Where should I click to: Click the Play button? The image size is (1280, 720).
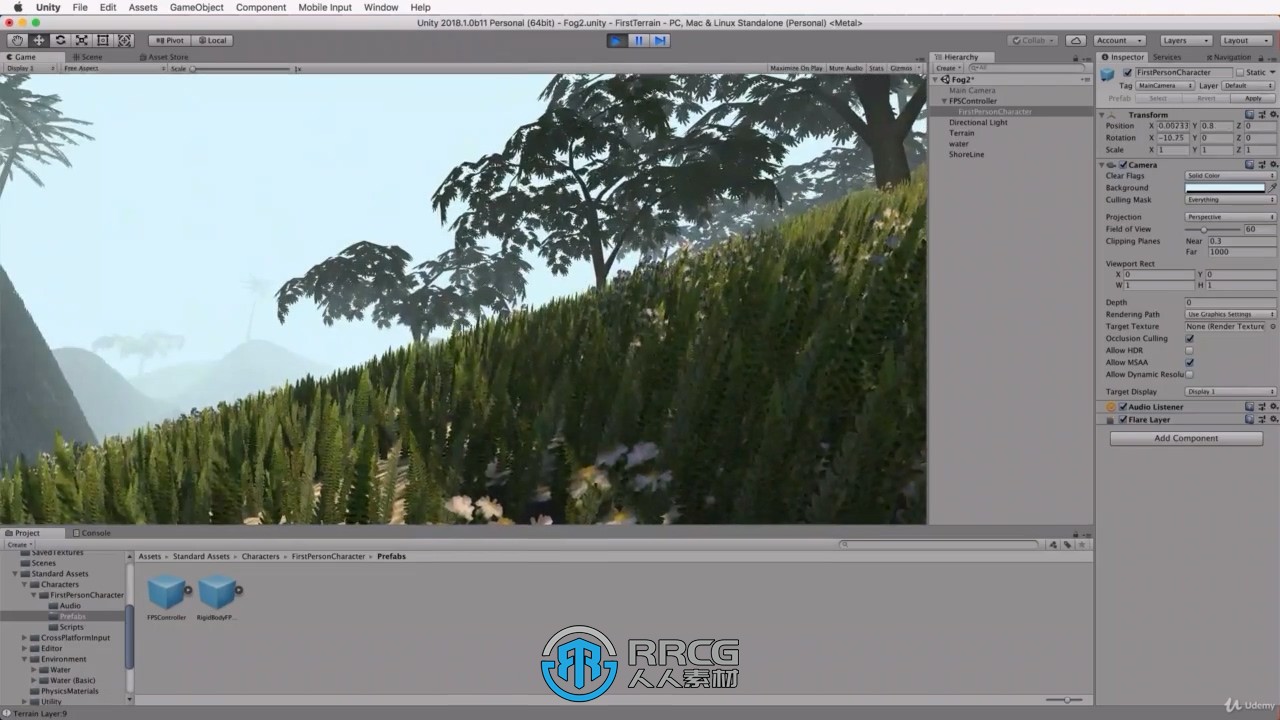click(617, 40)
